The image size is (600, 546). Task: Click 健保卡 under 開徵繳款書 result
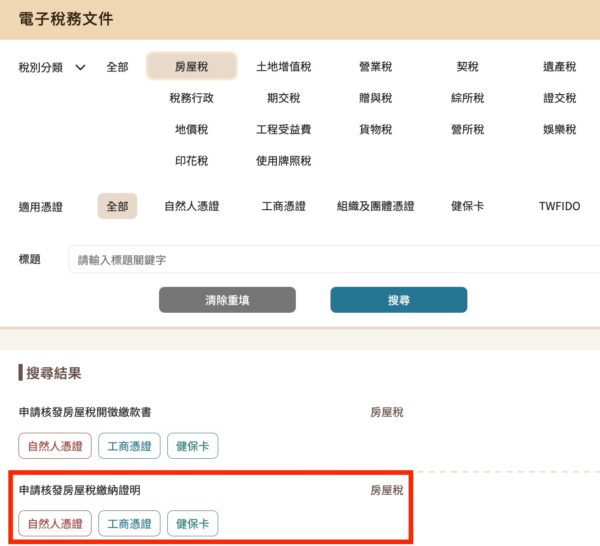point(192,446)
